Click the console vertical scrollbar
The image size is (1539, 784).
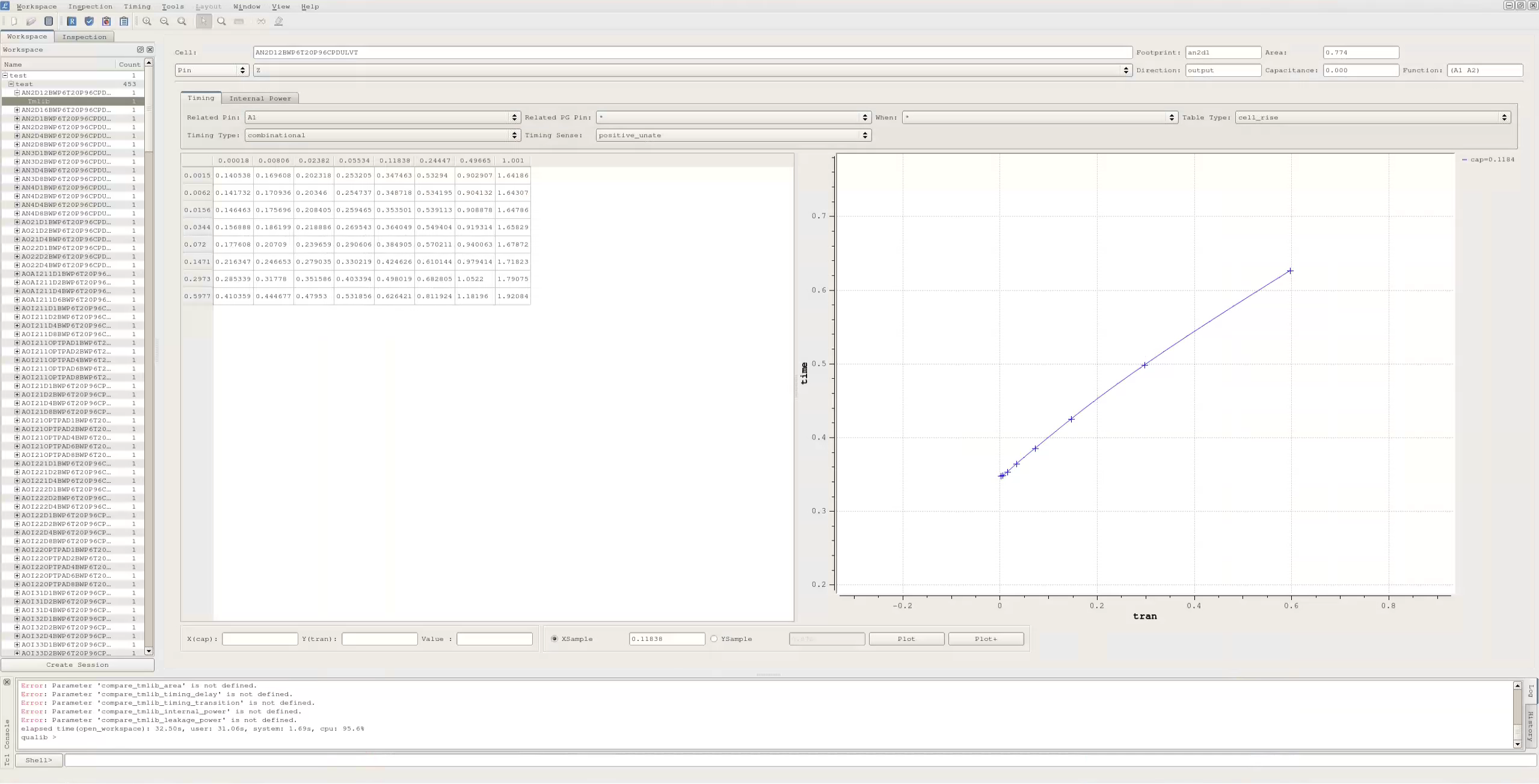click(1517, 715)
